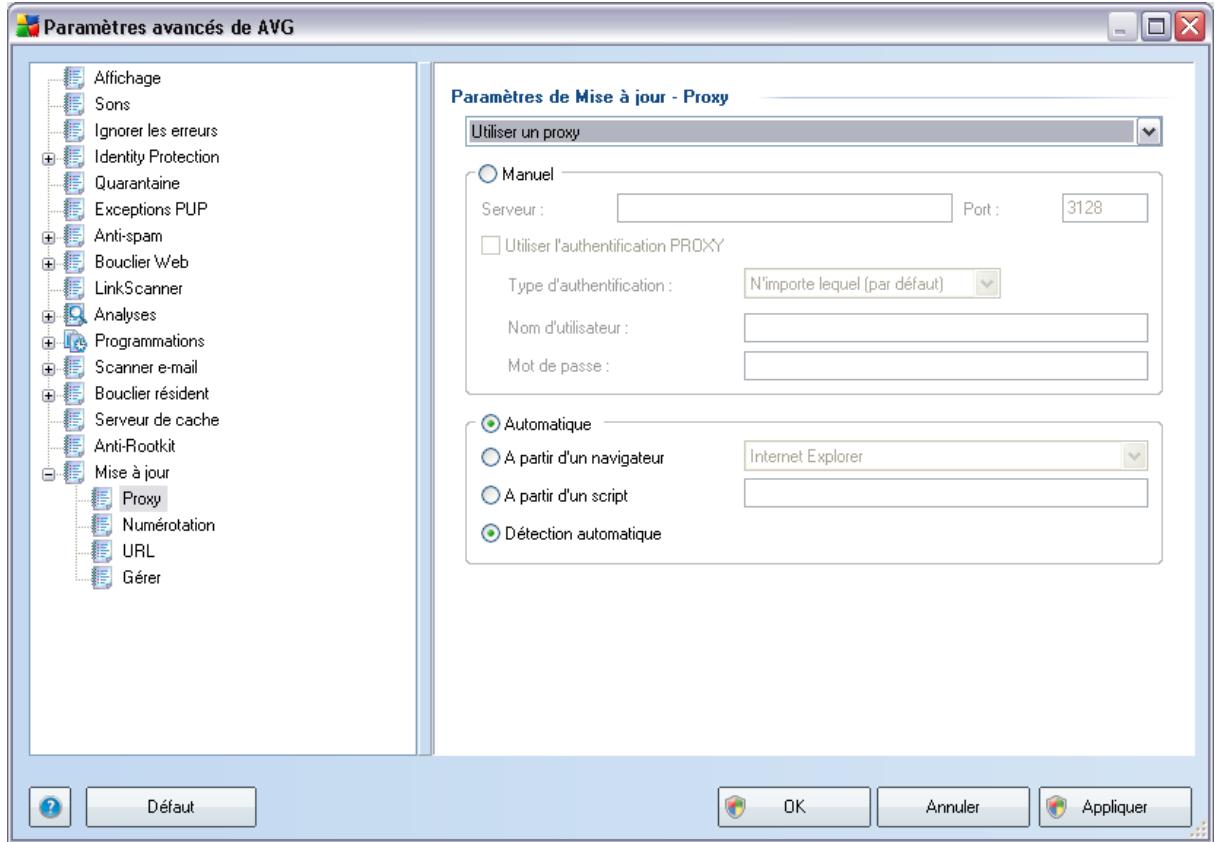This screenshot has width=1215, height=842.
Task: Expand the Bouclier Web node
Action: pyautogui.click(x=48, y=262)
